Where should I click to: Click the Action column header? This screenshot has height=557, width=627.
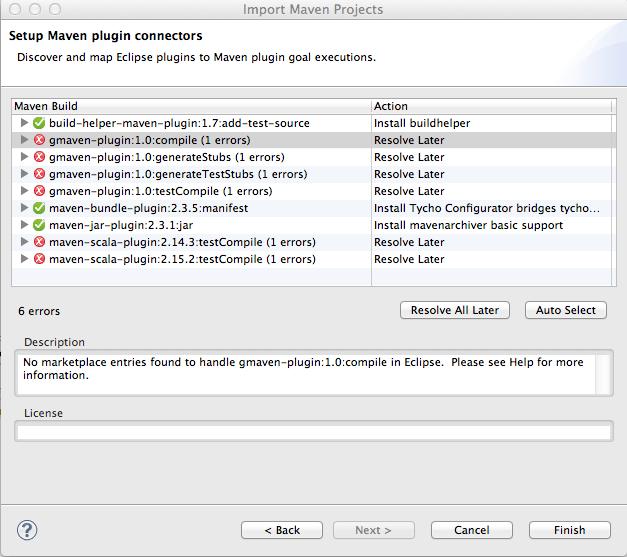(x=491, y=106)
